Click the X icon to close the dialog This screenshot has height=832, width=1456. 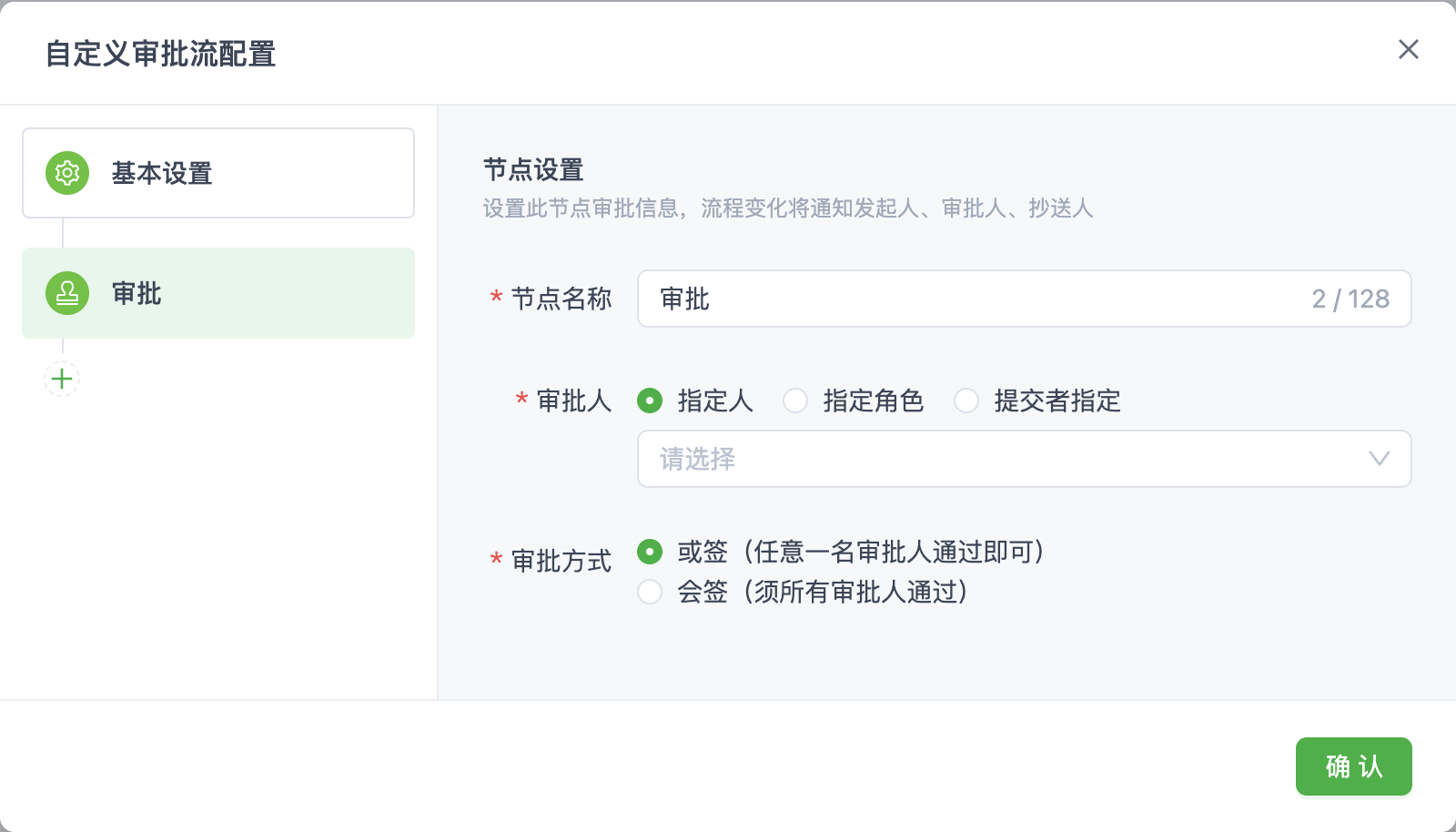[x=1408, y=50]
